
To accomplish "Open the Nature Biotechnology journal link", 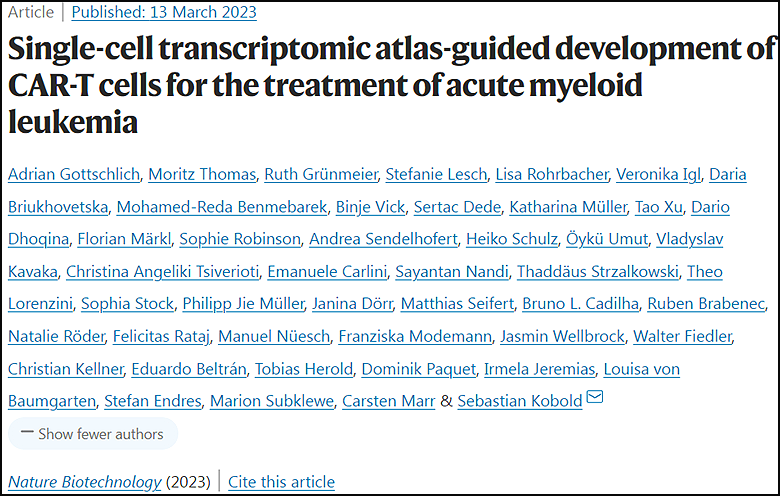I will tap(85, 482).
